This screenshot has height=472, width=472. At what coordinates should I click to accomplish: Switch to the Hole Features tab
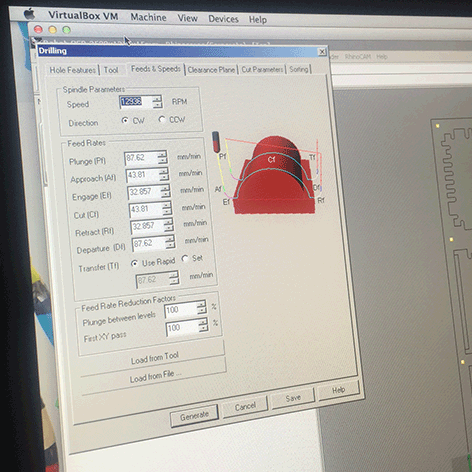[73, 70]
